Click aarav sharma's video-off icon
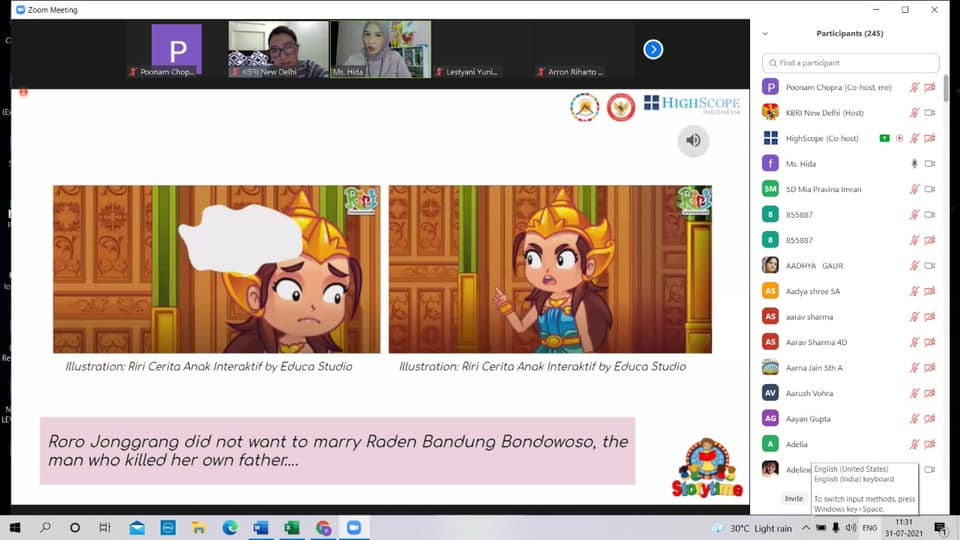 929,317
